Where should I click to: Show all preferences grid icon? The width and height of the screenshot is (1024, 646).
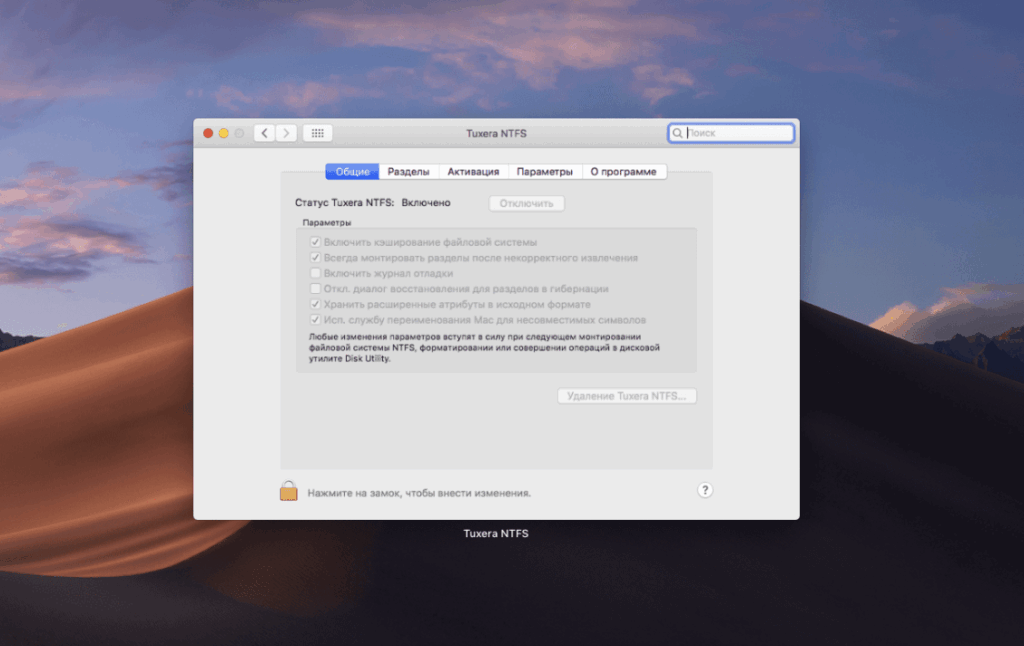pyautogui.click(x=317, y=133)
